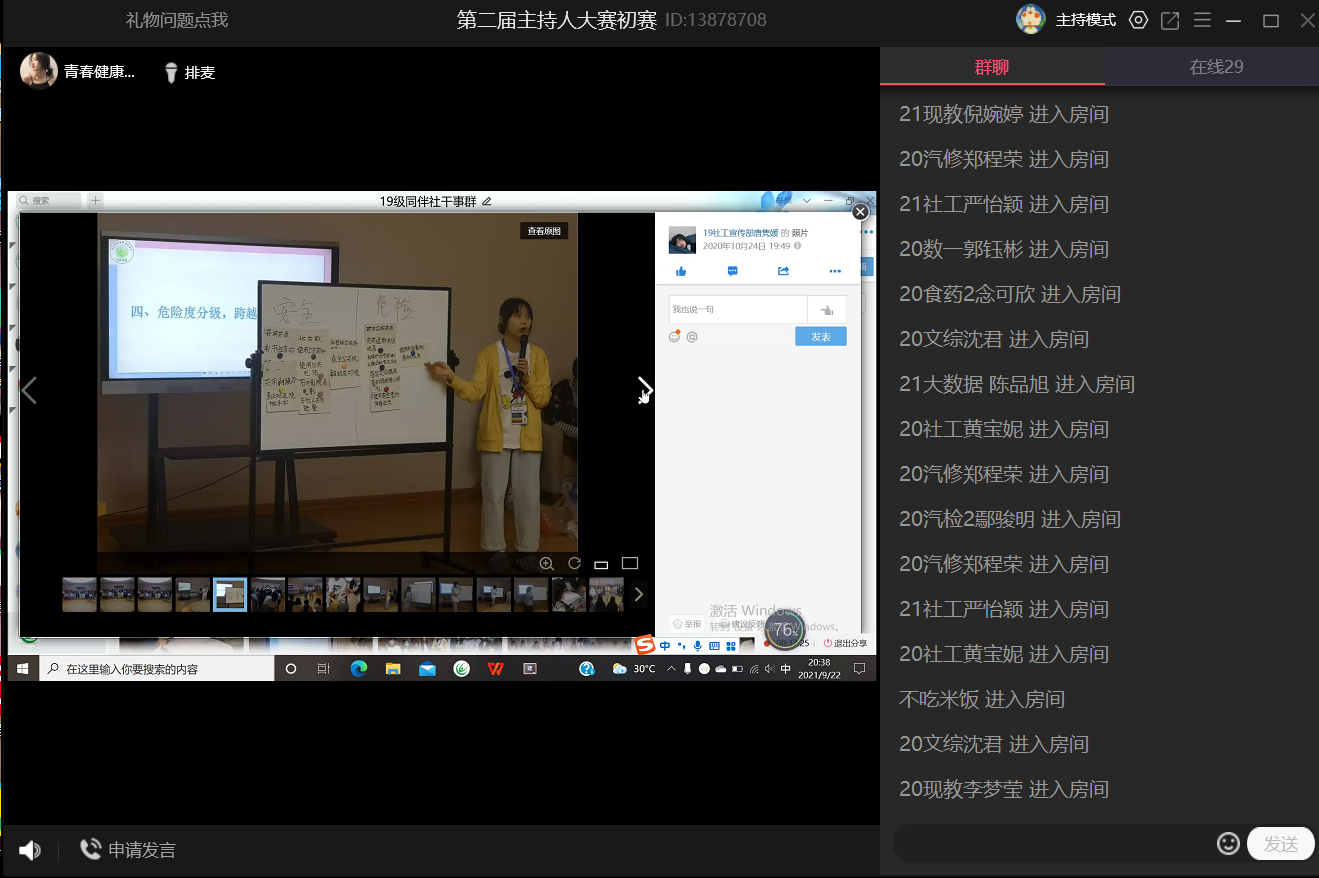
Task: Click the 青春健康 host avatar
Action: pos(39,71)
